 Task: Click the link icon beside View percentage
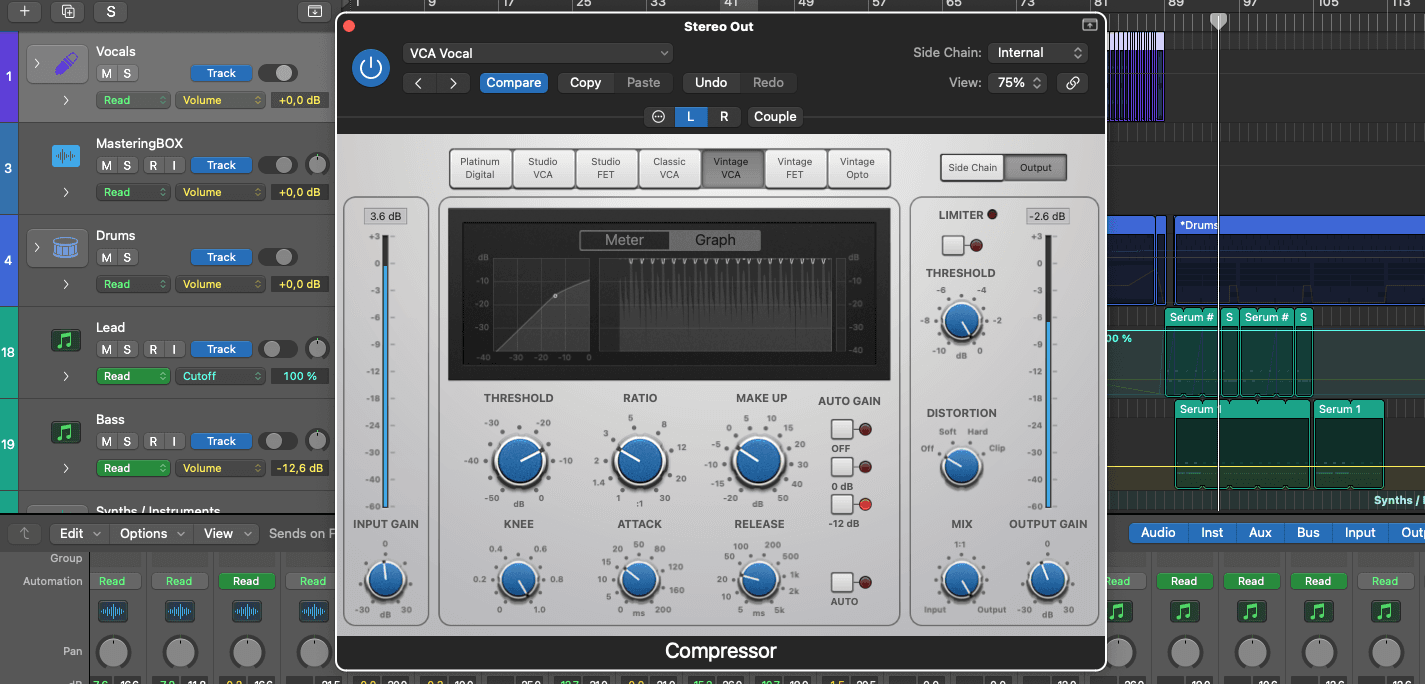pyautogui.click(x=1072, y=83)
